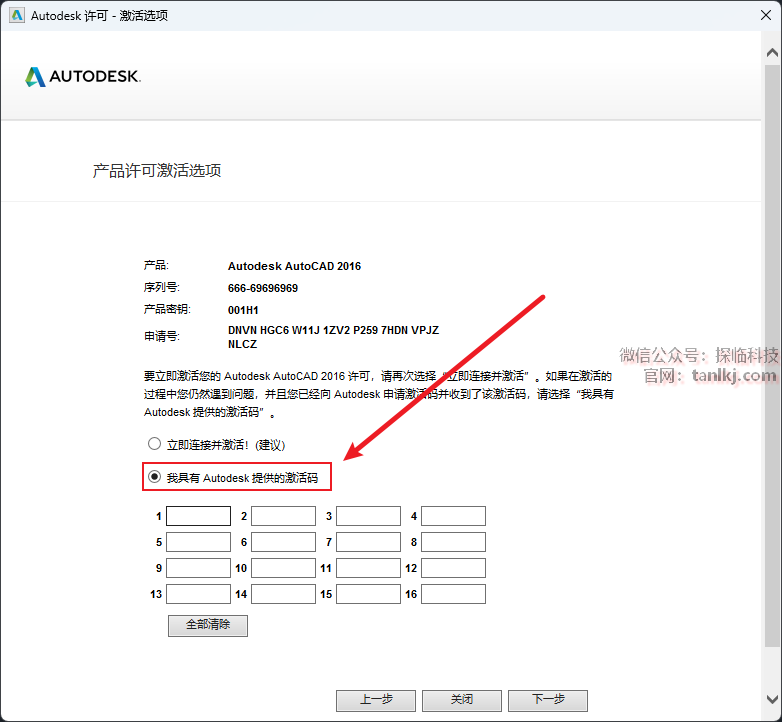Click the 序列号 label

pos(162,287)
